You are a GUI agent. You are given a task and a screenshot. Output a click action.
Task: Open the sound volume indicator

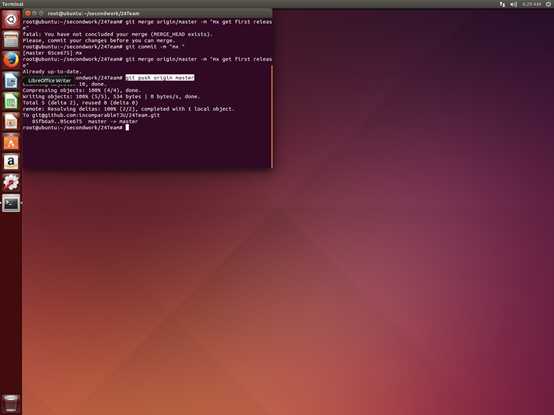(513, 4)
